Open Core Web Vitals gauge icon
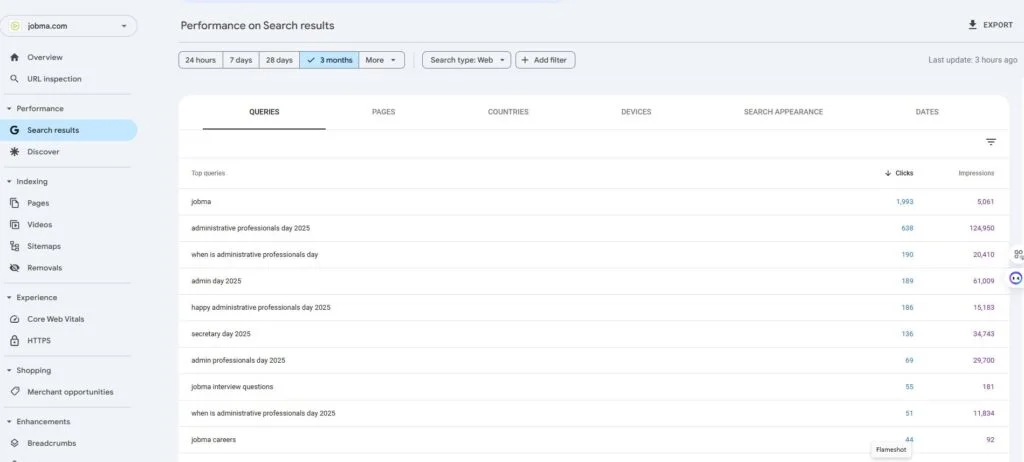1024x462 pixels. 14,319
